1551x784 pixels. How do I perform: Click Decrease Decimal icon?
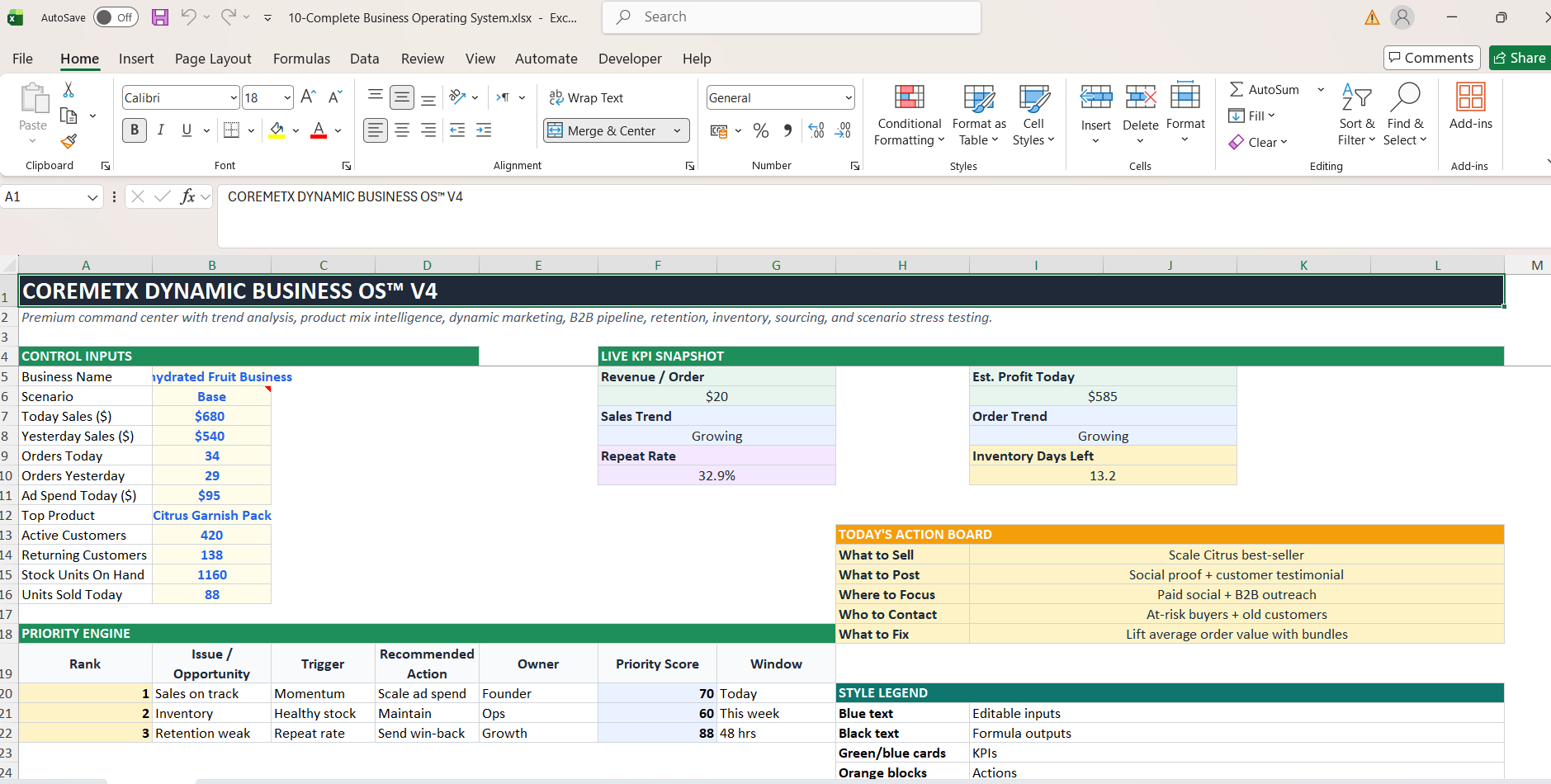tap(843, 130)
